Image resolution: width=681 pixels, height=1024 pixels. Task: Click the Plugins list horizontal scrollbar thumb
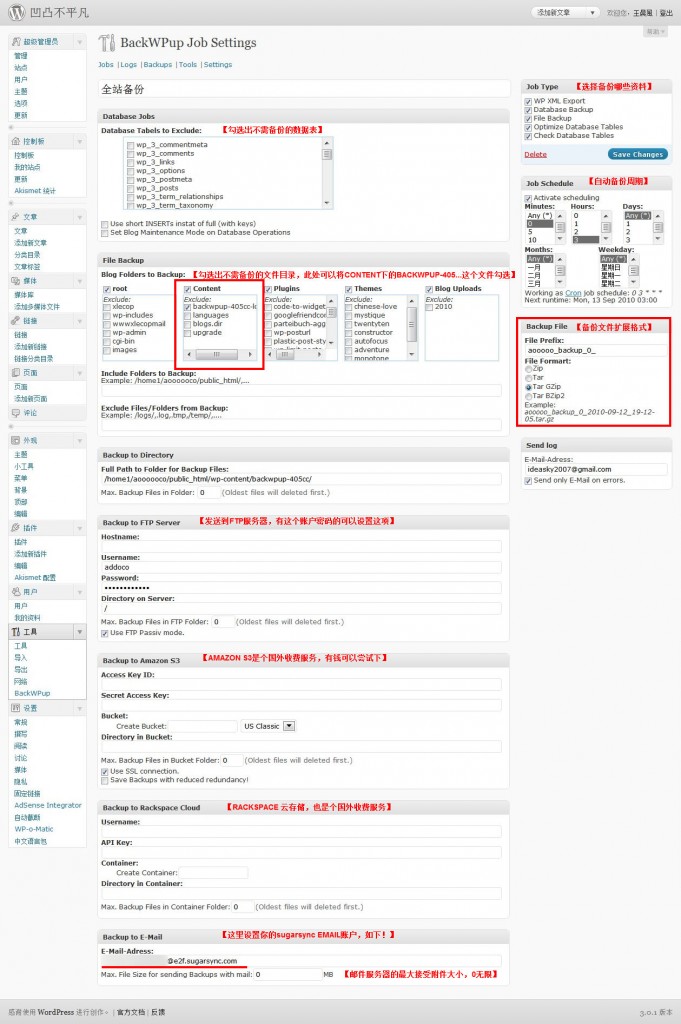285,355
